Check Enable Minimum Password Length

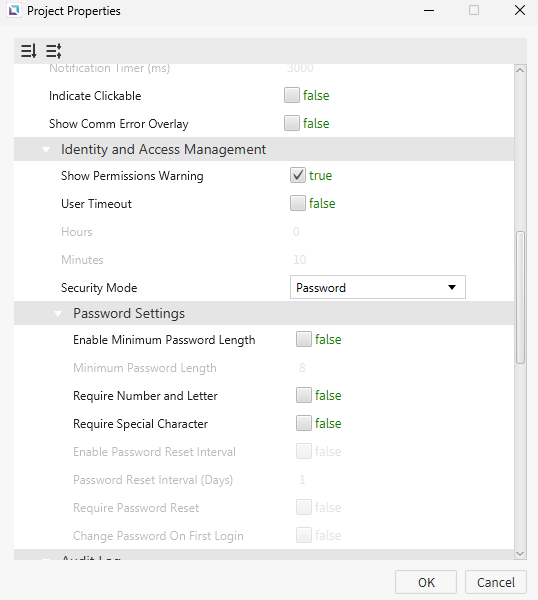(304, 339)
